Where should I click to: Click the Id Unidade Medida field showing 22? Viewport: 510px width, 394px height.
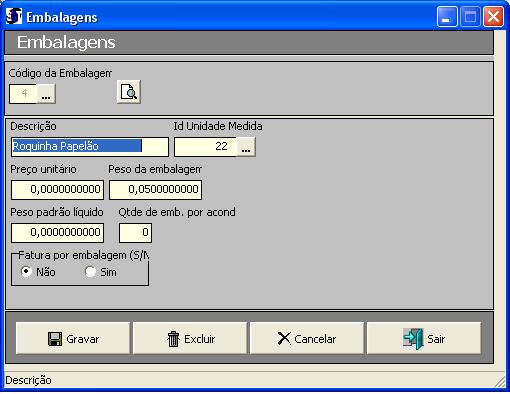click(x=206, y=147)
